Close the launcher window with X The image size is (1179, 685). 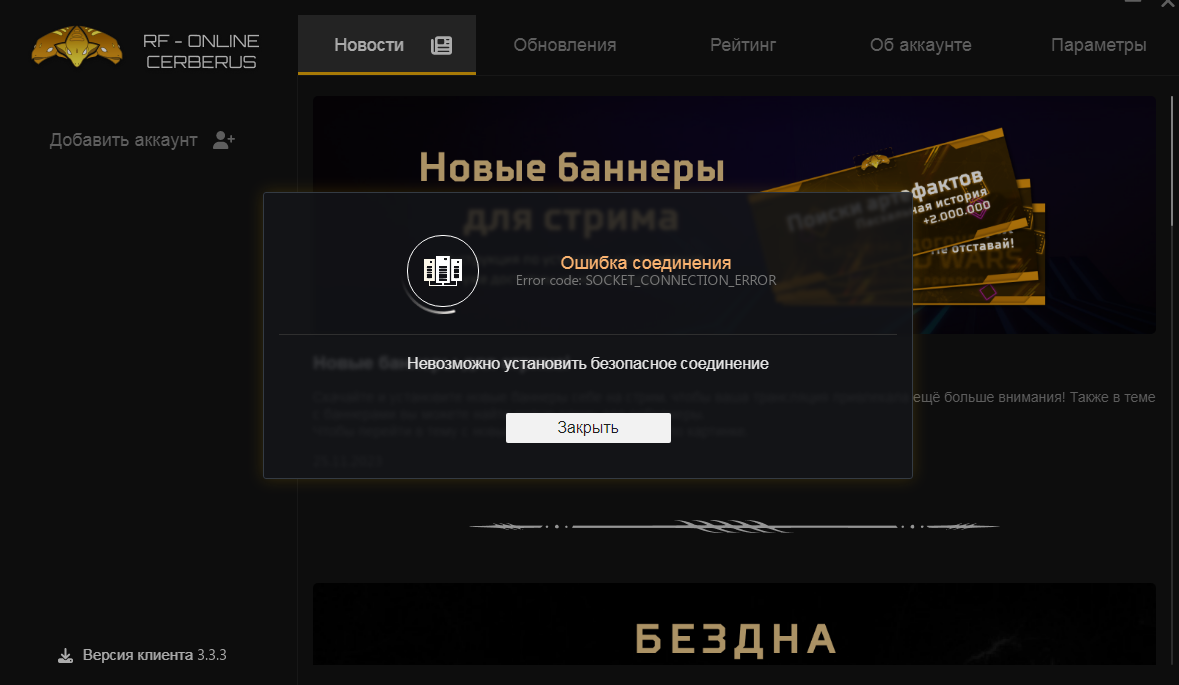pos(1168,3)
